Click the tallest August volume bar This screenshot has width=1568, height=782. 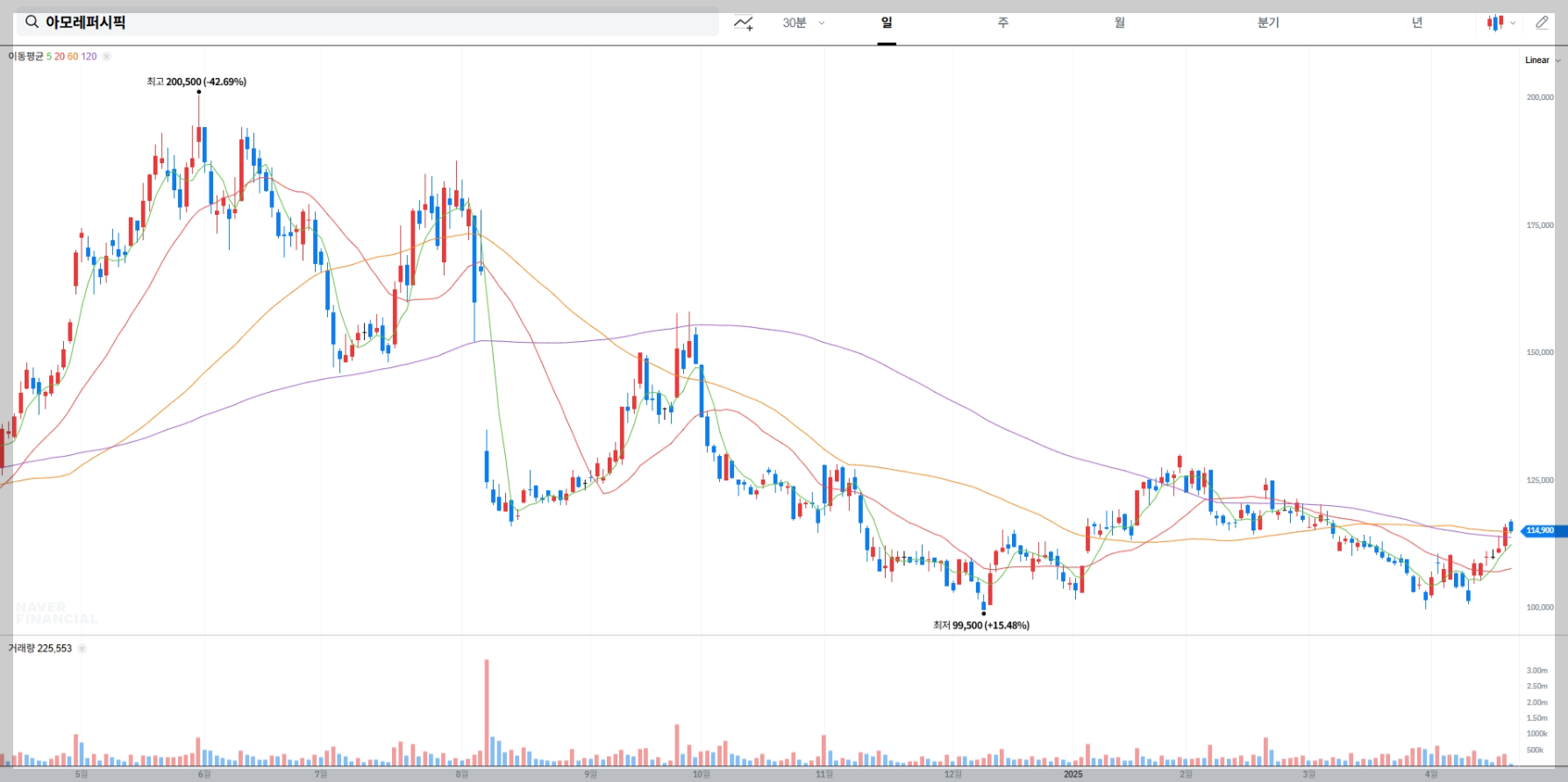[x=487, y=713]
